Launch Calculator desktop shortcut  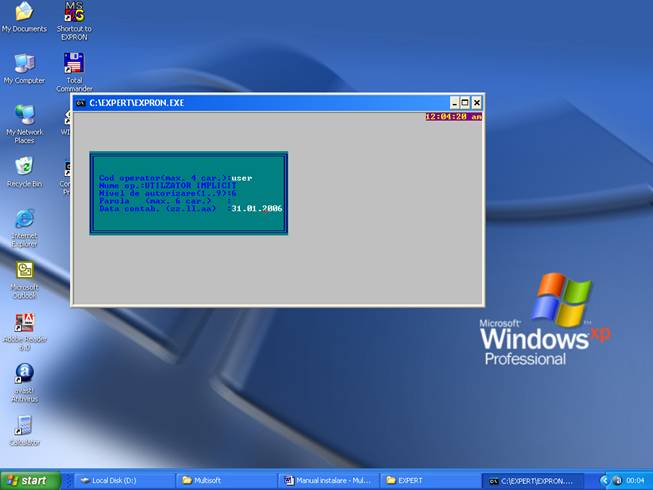[x=24, y=430]
